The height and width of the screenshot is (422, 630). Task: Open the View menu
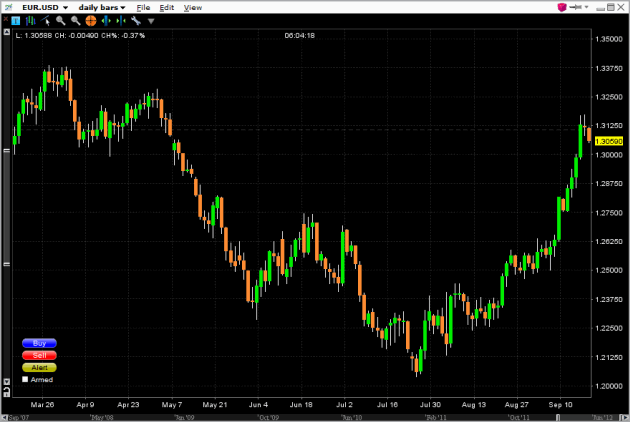pos(192,7)
